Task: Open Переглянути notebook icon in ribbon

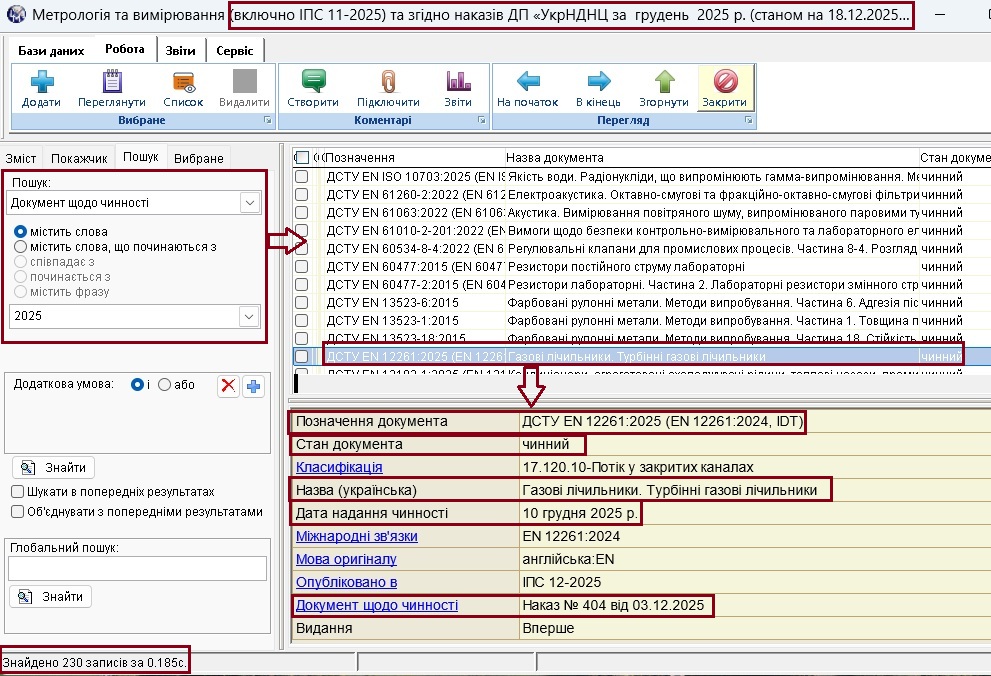Action: (111, 82)
